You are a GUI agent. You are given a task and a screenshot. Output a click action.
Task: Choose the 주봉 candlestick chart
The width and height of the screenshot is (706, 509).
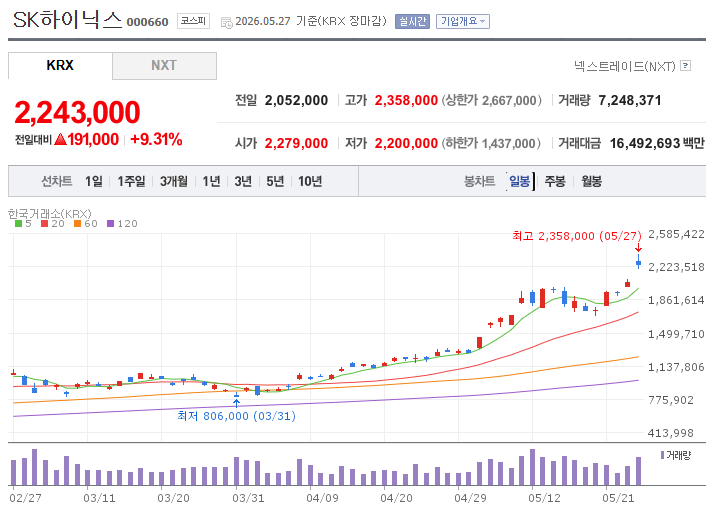click(x=555, y=181)
